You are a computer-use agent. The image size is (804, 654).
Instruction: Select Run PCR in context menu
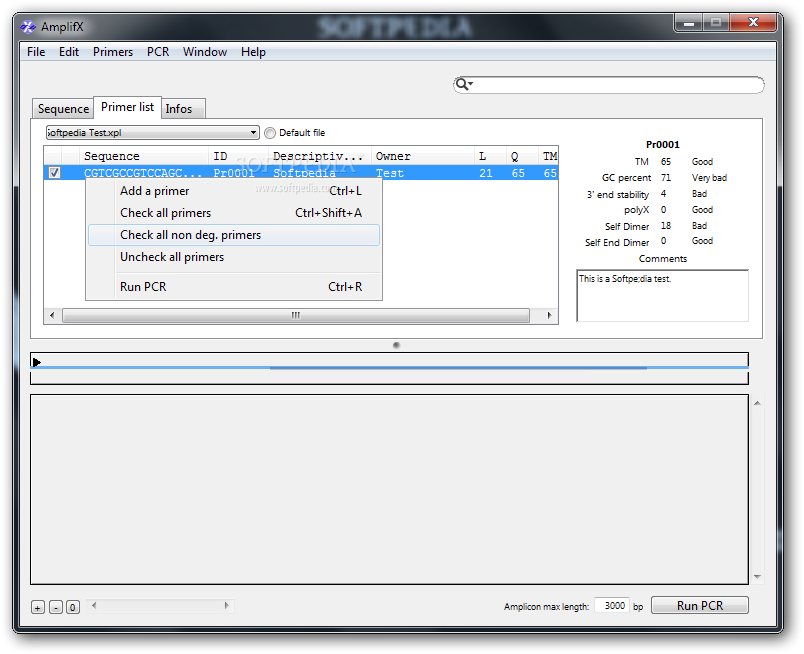234,287
